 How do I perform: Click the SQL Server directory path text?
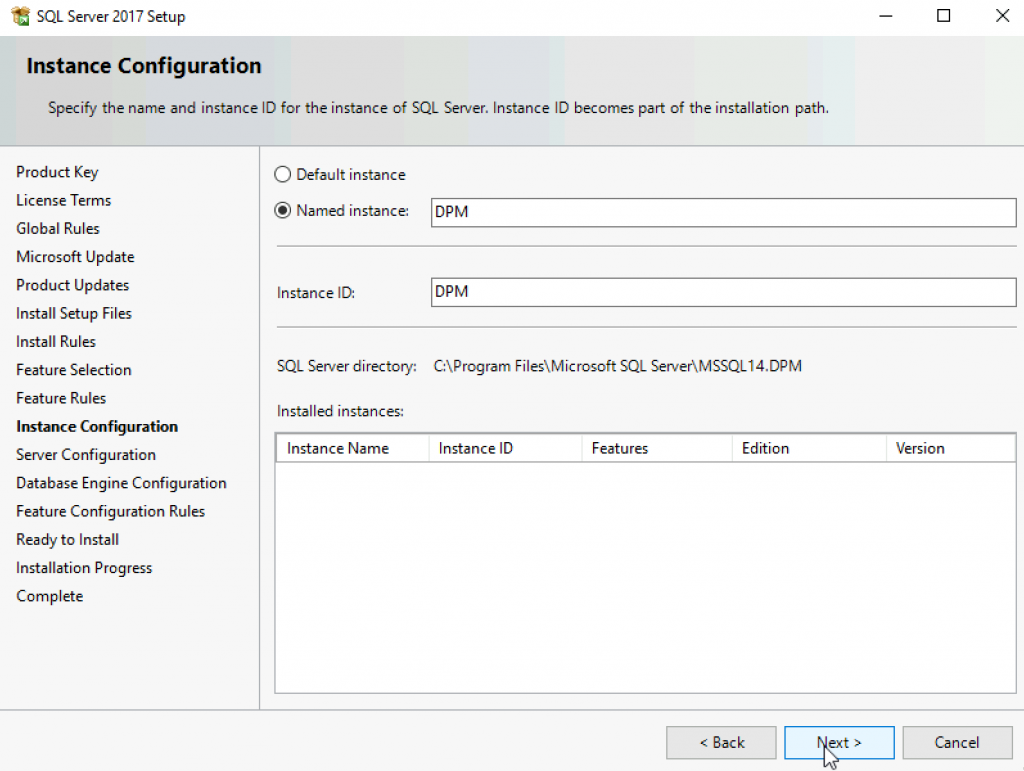(x=617, y=366)
